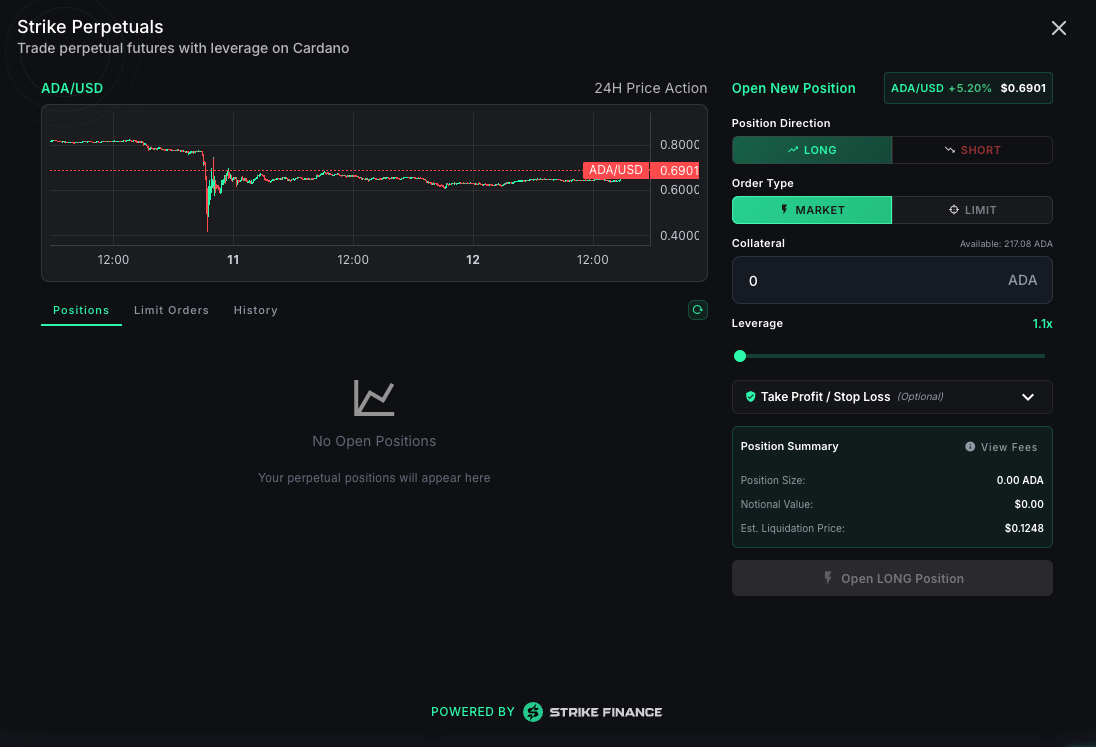Switch to the Limit Orders tab
Image resolution: width=1096 pixels, height=747 pixels.
click(x=171, y=310)
